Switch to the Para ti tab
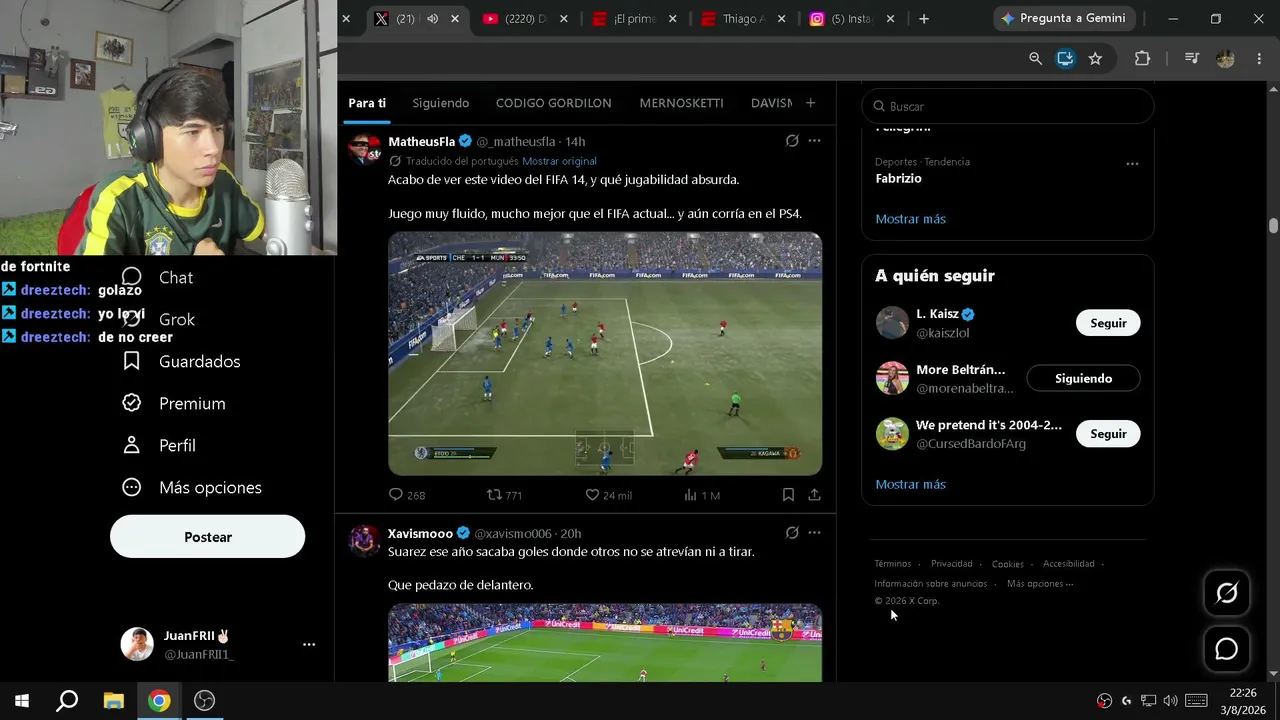 pyautogui.click(x=367, y=103)
